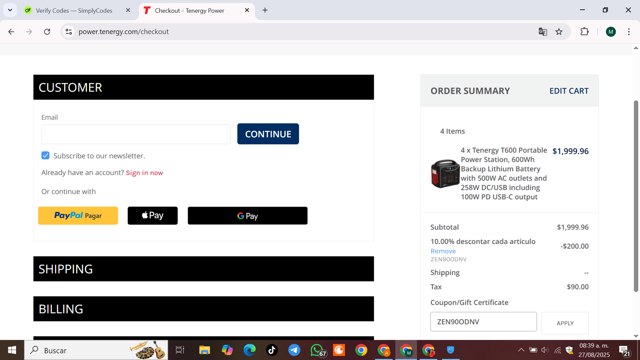Pay with the PayPal Pagar button
Image resolution: width=640 pixels, height=360 pixels.
pos(78,216)
